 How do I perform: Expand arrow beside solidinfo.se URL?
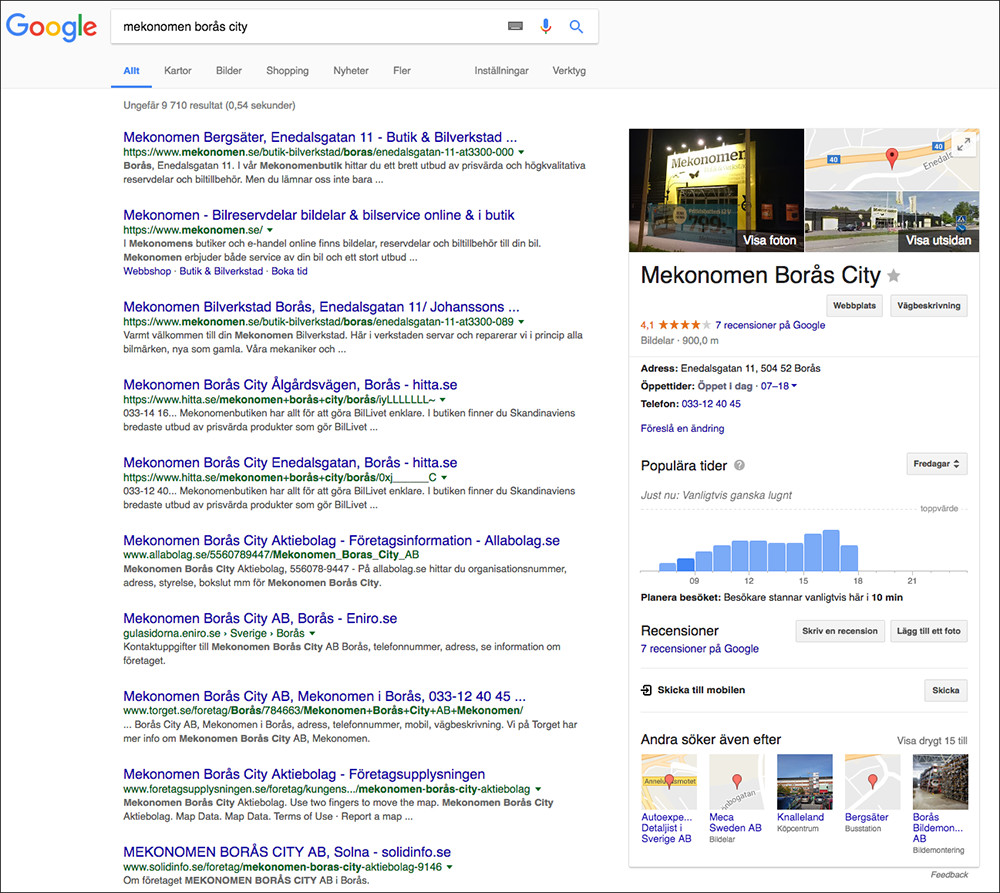[450, 867]
